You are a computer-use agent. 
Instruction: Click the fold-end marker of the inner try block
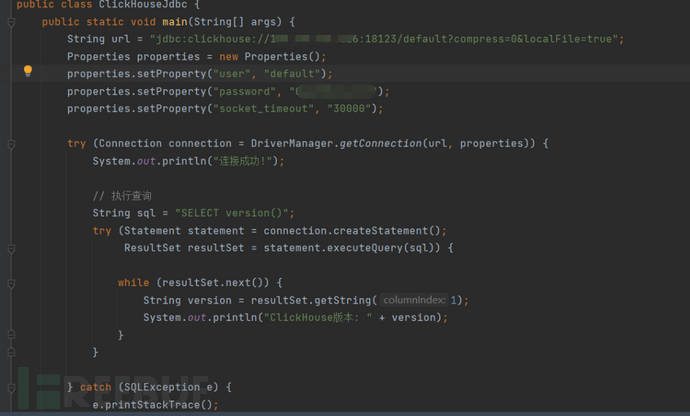point(11,352)
